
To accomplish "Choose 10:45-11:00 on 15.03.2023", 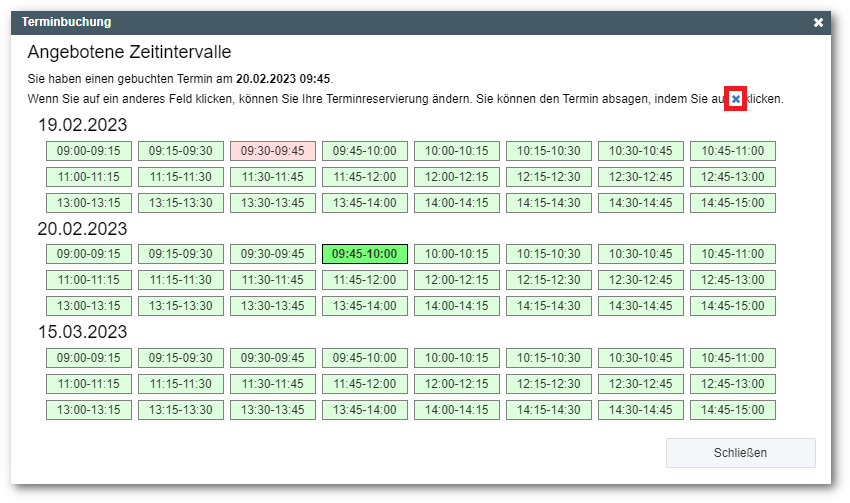I will coord(733,358).
